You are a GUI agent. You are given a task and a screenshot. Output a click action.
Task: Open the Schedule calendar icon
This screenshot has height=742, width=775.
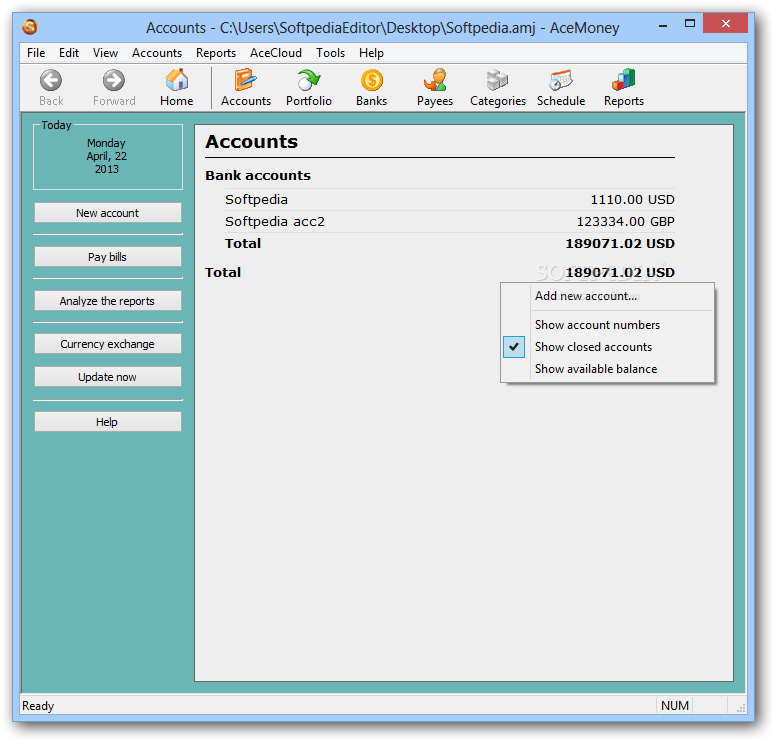pyautogui.click(x=560, y=80)
